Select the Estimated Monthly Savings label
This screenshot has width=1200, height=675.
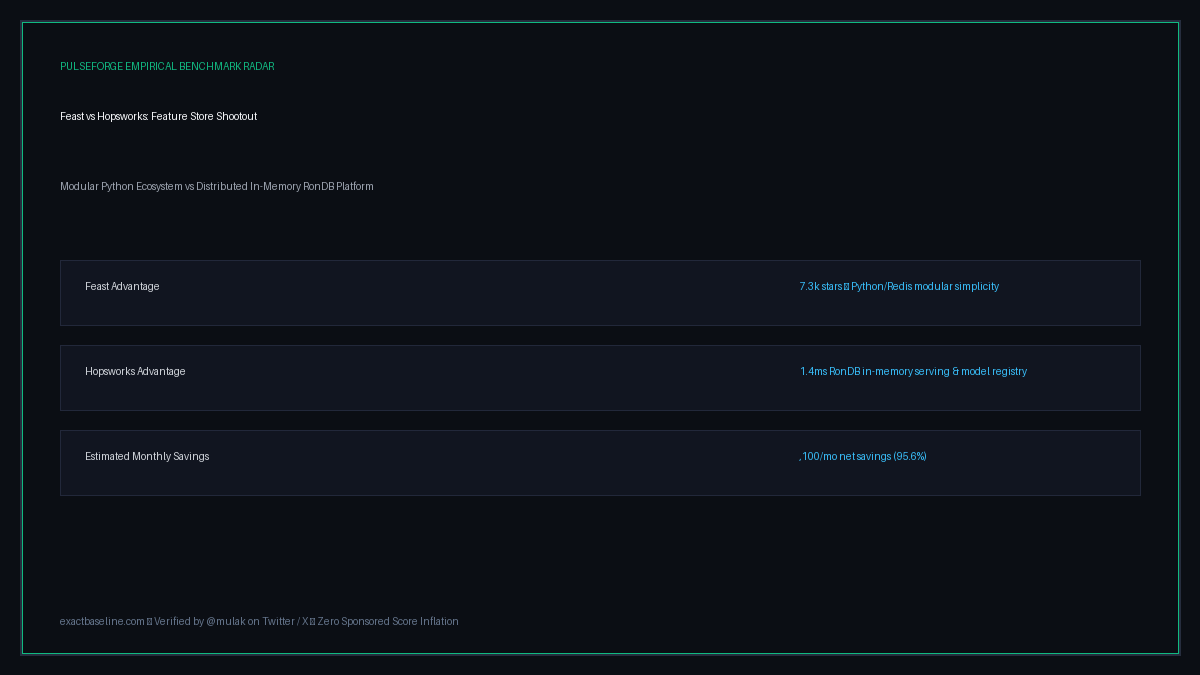coord(147,456)
